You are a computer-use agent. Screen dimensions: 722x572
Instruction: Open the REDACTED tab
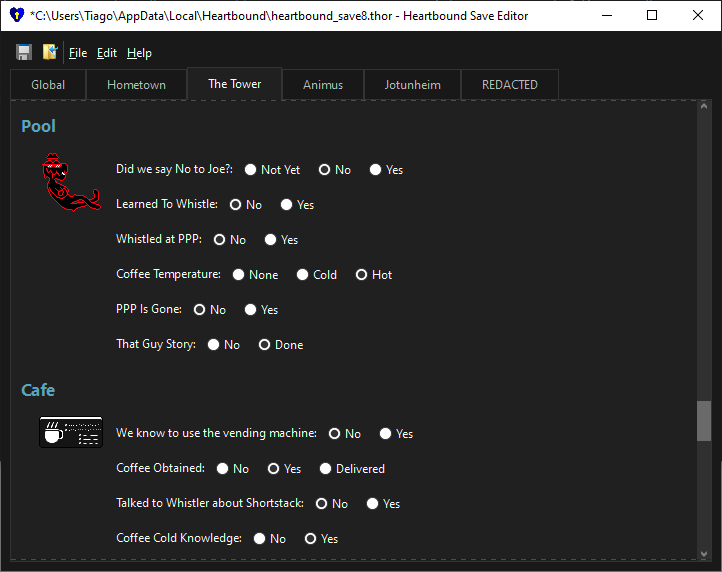509,85
